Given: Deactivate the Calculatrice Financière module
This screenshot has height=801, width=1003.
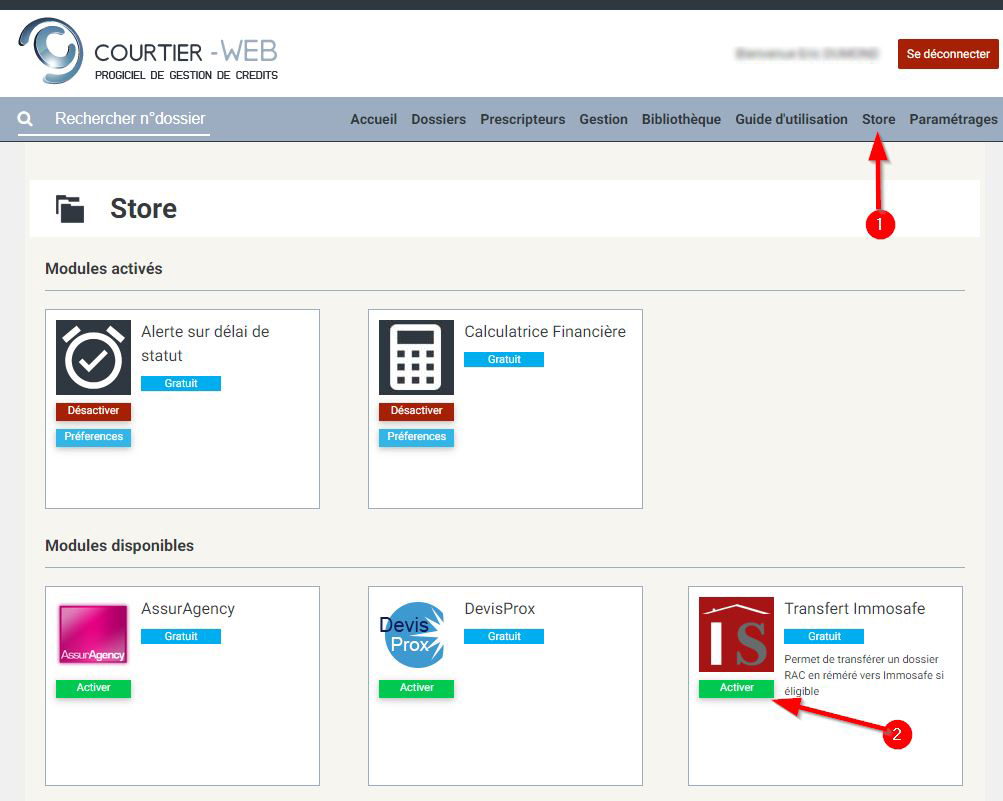Looking at the screenshot, I should (416, 411).
